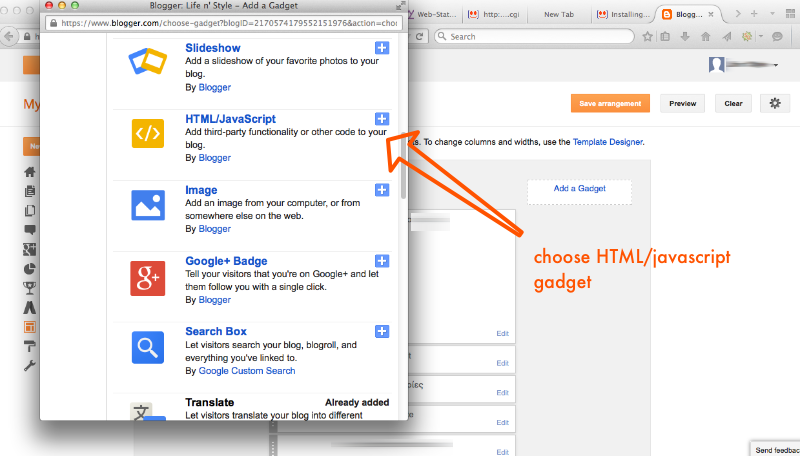
Task: Open the Campaigns sidebar icon
Action: point(30,308)
